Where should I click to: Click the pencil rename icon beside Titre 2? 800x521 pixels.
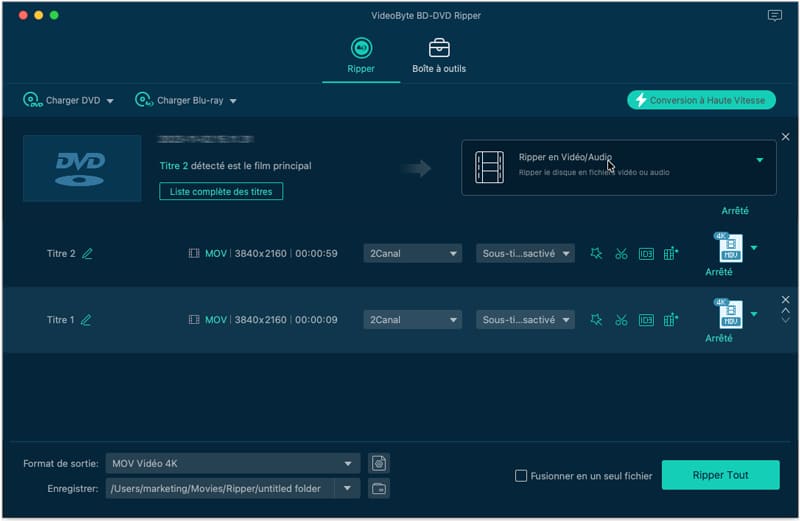87,254
